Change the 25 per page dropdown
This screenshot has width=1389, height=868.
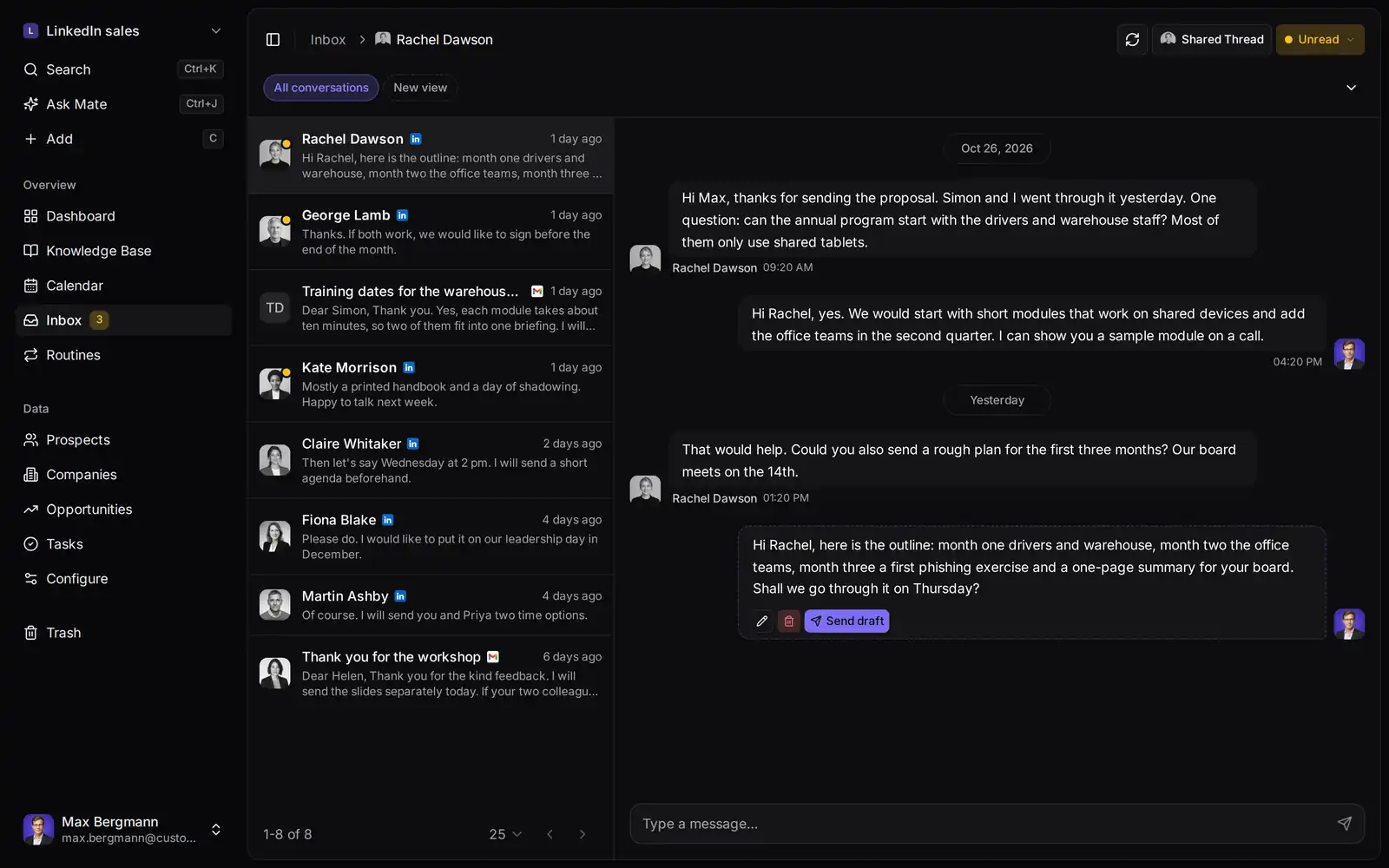coord(505,834)
